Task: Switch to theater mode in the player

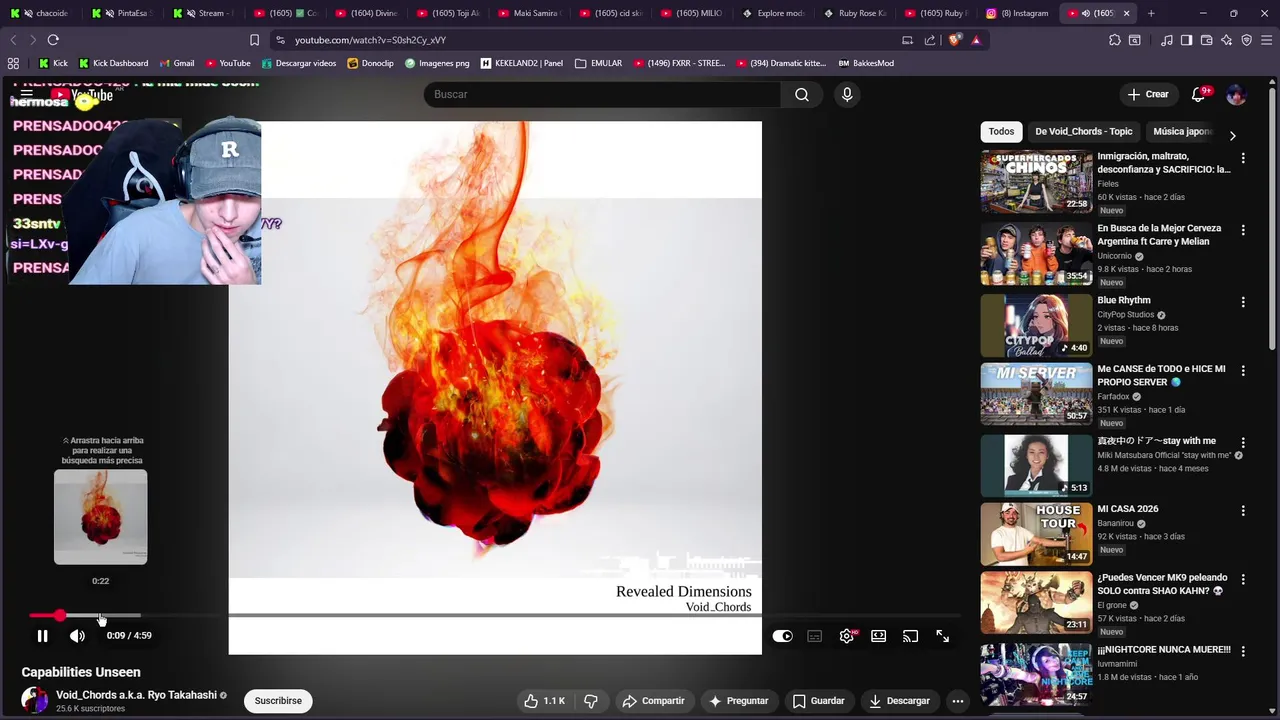Action: (x=878, y=636)
